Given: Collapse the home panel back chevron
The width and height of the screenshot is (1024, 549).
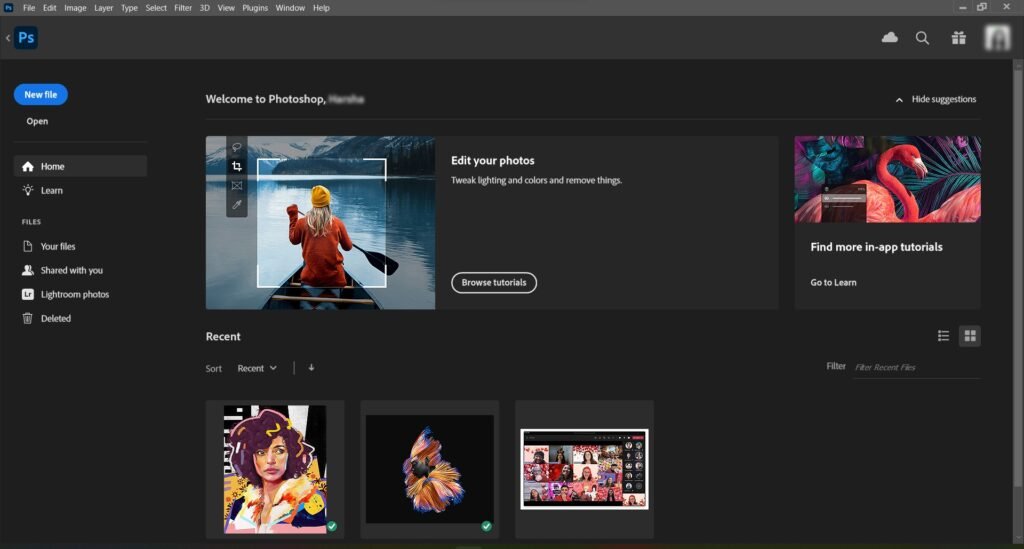Looking at the screenshot, I should [x=7, y=38].
